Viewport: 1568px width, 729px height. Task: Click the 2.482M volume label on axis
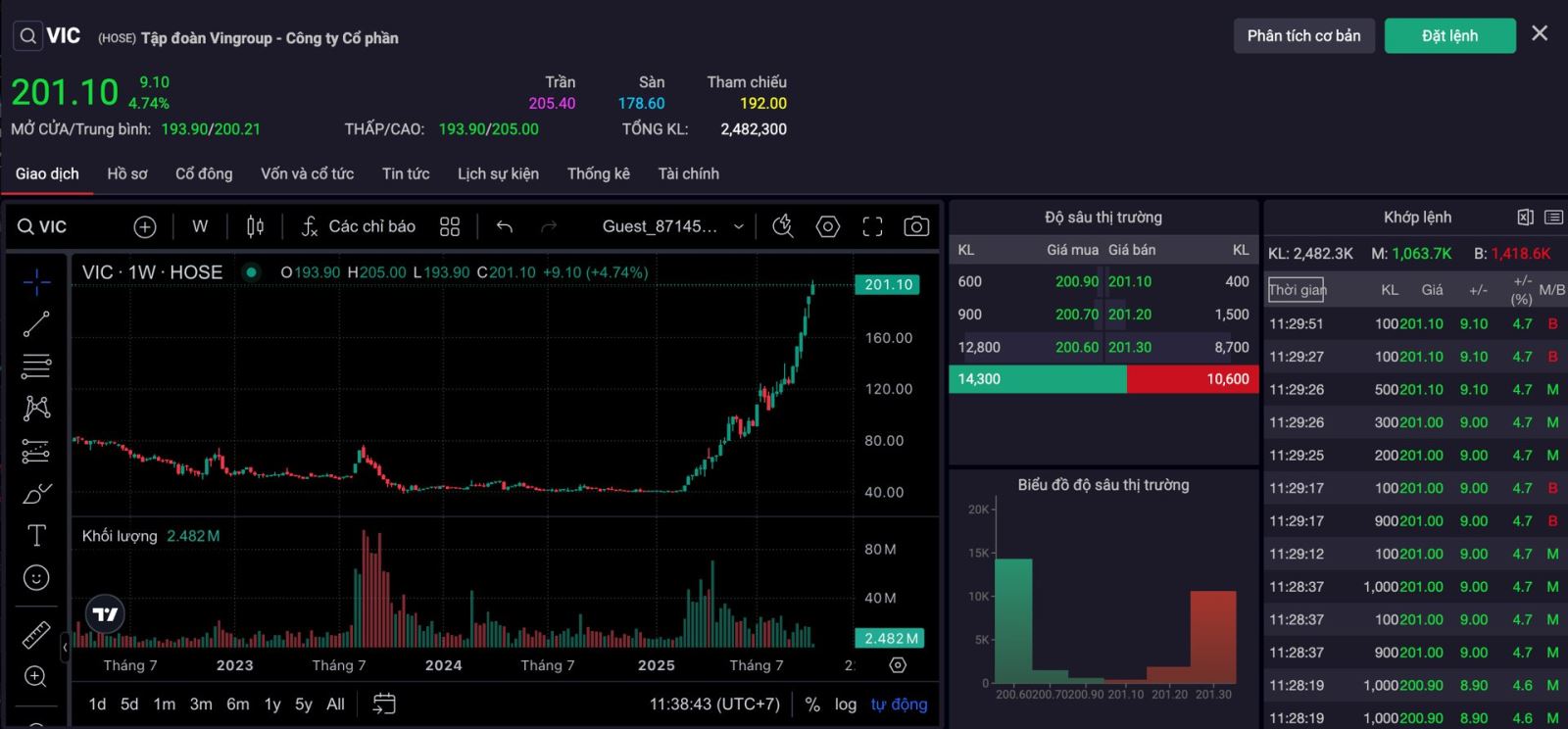891,639
